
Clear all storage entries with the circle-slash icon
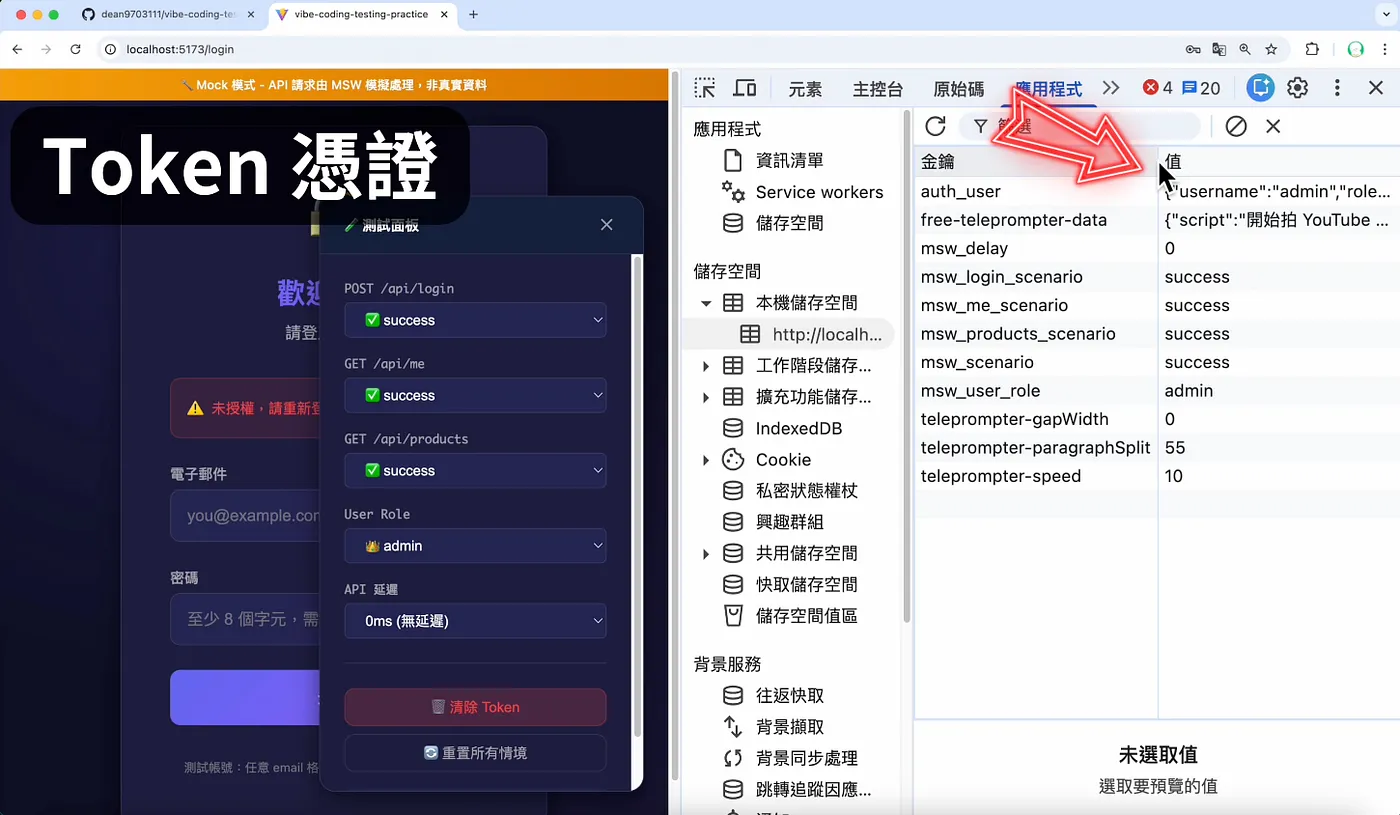point(1236,126)
